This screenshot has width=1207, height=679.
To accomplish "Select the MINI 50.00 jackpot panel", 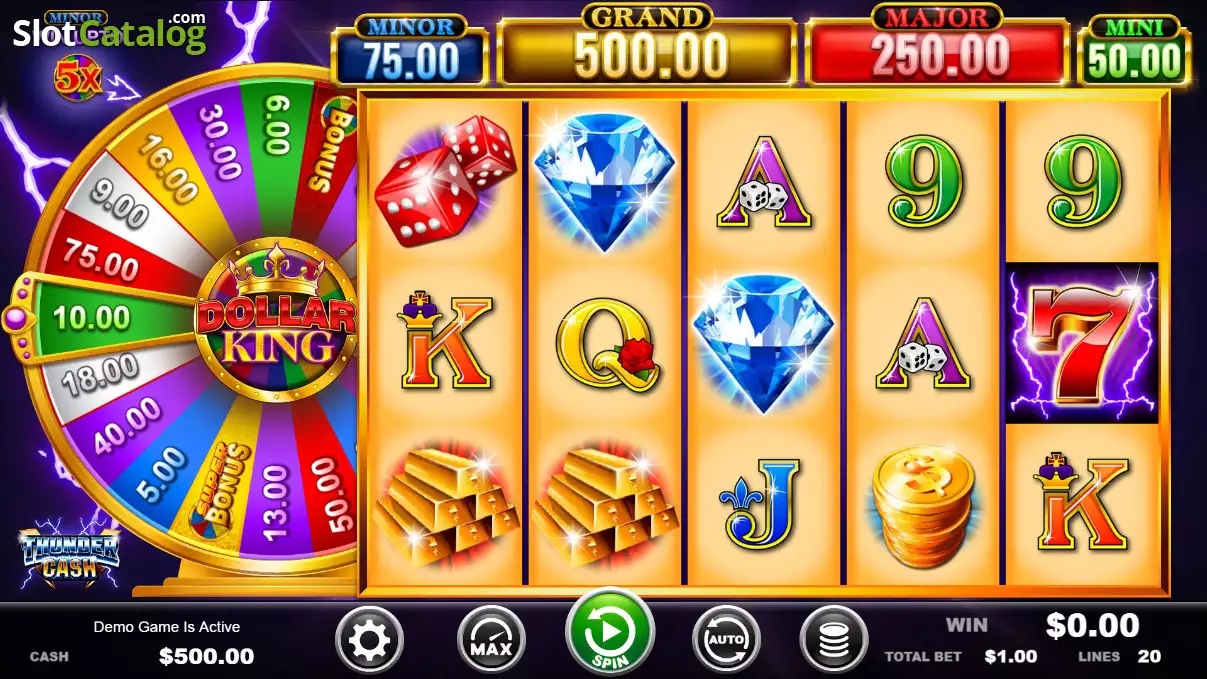I will (1134, 50).
